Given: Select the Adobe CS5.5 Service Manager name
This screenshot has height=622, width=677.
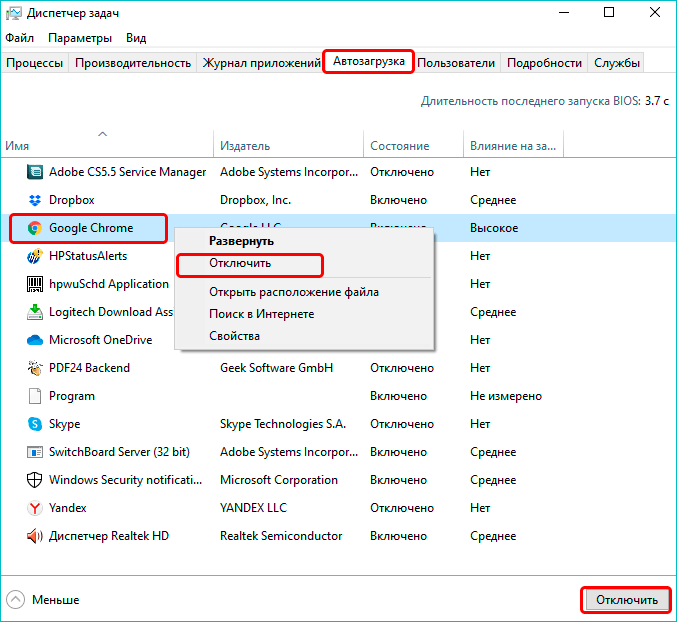Looking at the screenshot, I should [127, 172].
